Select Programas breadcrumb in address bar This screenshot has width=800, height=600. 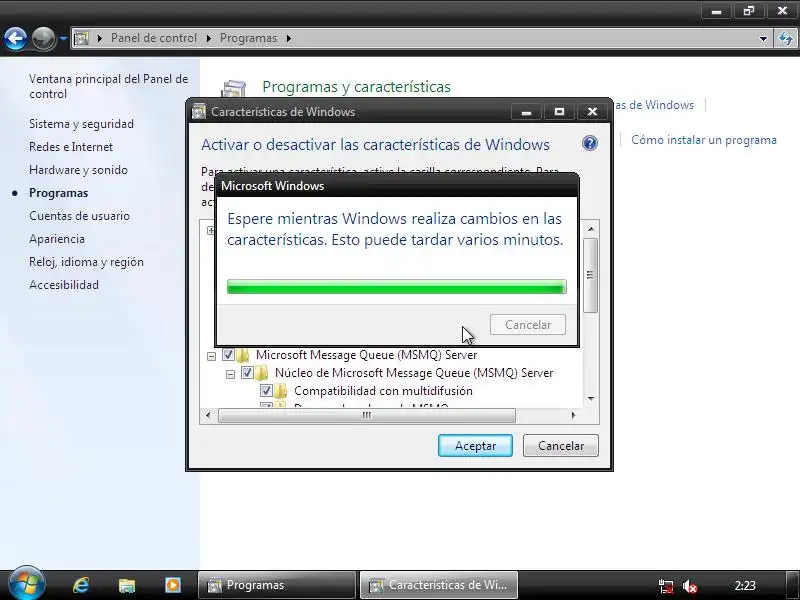click(248, 38)
